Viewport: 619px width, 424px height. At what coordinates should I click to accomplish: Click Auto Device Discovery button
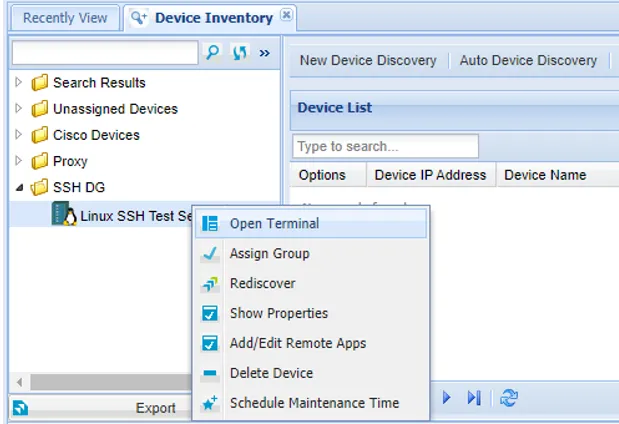tap(528, 60)
